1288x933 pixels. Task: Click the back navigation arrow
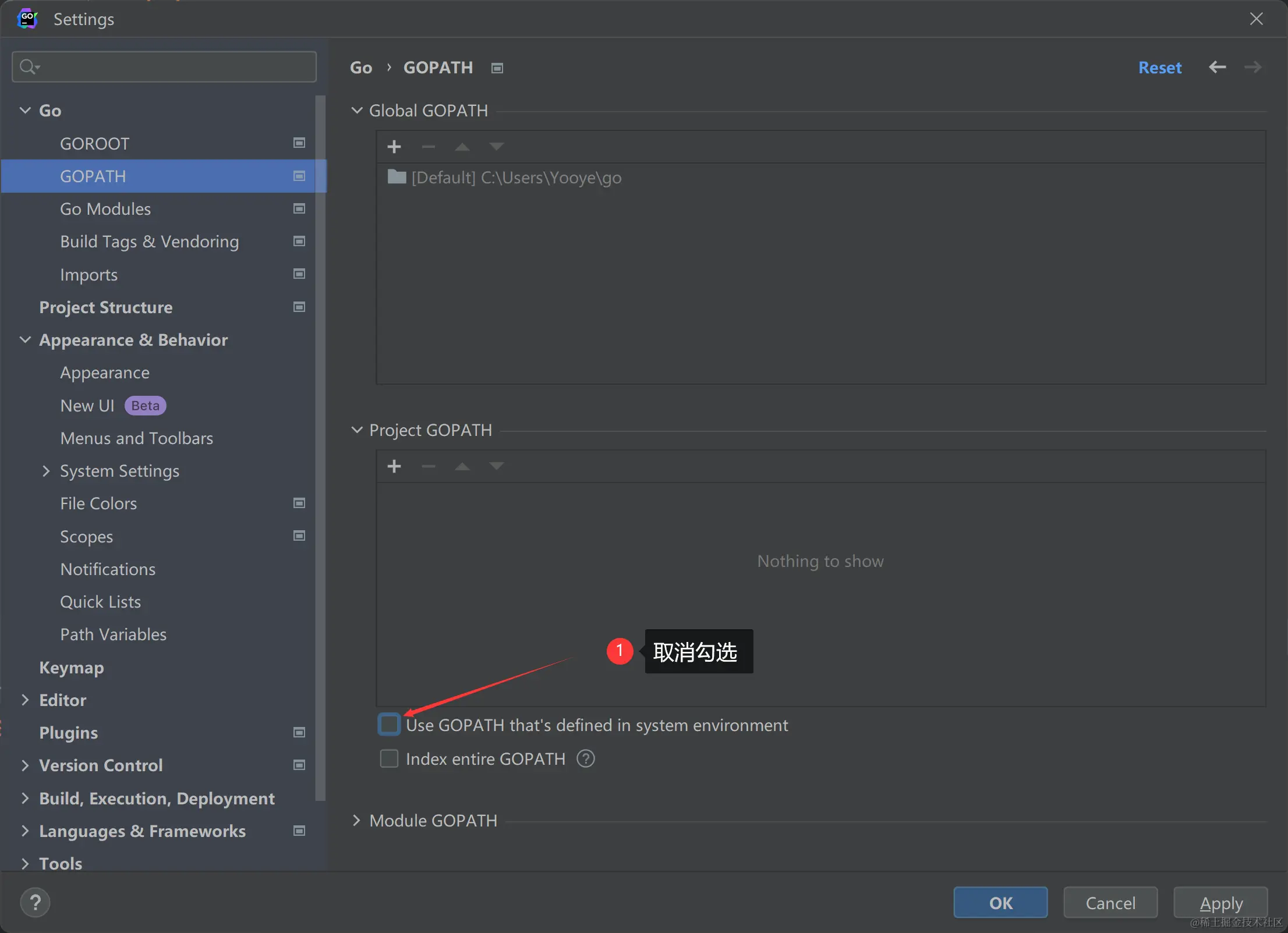(x=1217, y=68)
